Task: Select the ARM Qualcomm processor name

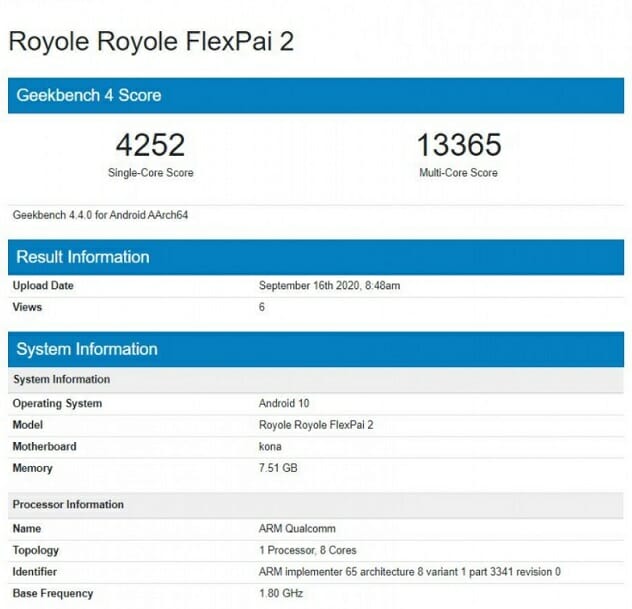Action: [x=299, y=529]
